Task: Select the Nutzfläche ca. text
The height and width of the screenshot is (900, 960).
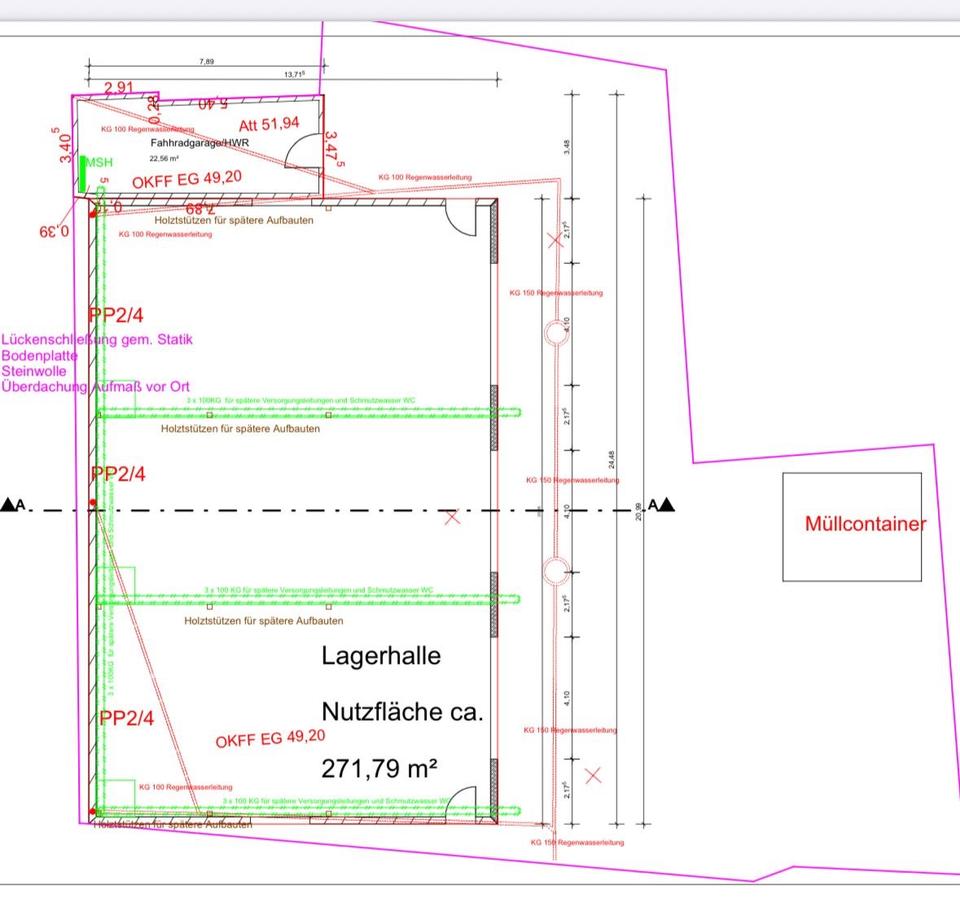Action: click(402, 712)
